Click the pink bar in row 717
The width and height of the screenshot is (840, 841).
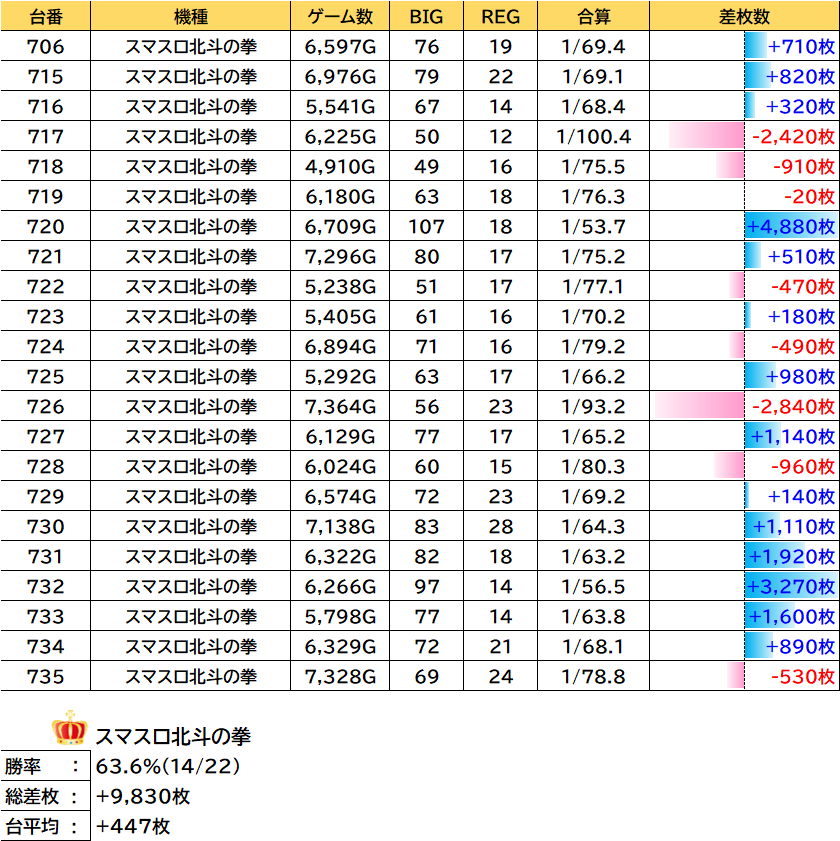[x=706, y=136]
